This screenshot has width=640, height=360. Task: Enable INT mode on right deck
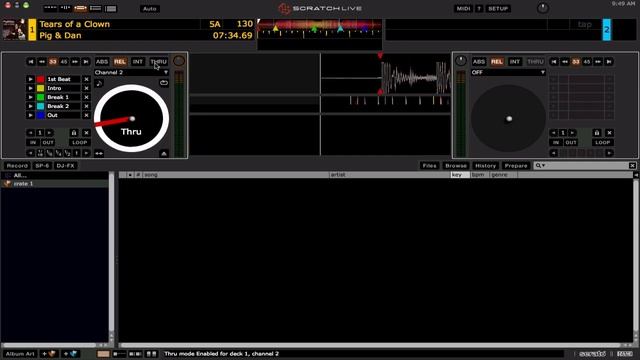coord(515,62)
